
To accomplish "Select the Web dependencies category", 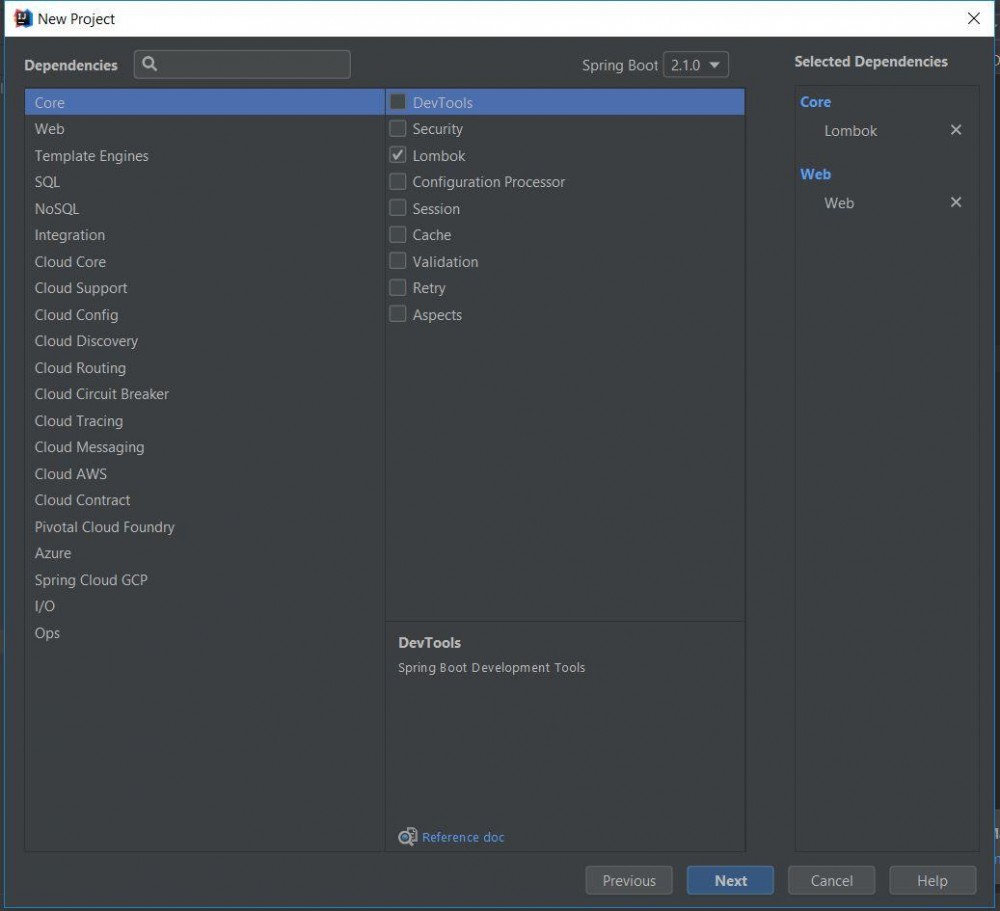I will tap(48, 128).
